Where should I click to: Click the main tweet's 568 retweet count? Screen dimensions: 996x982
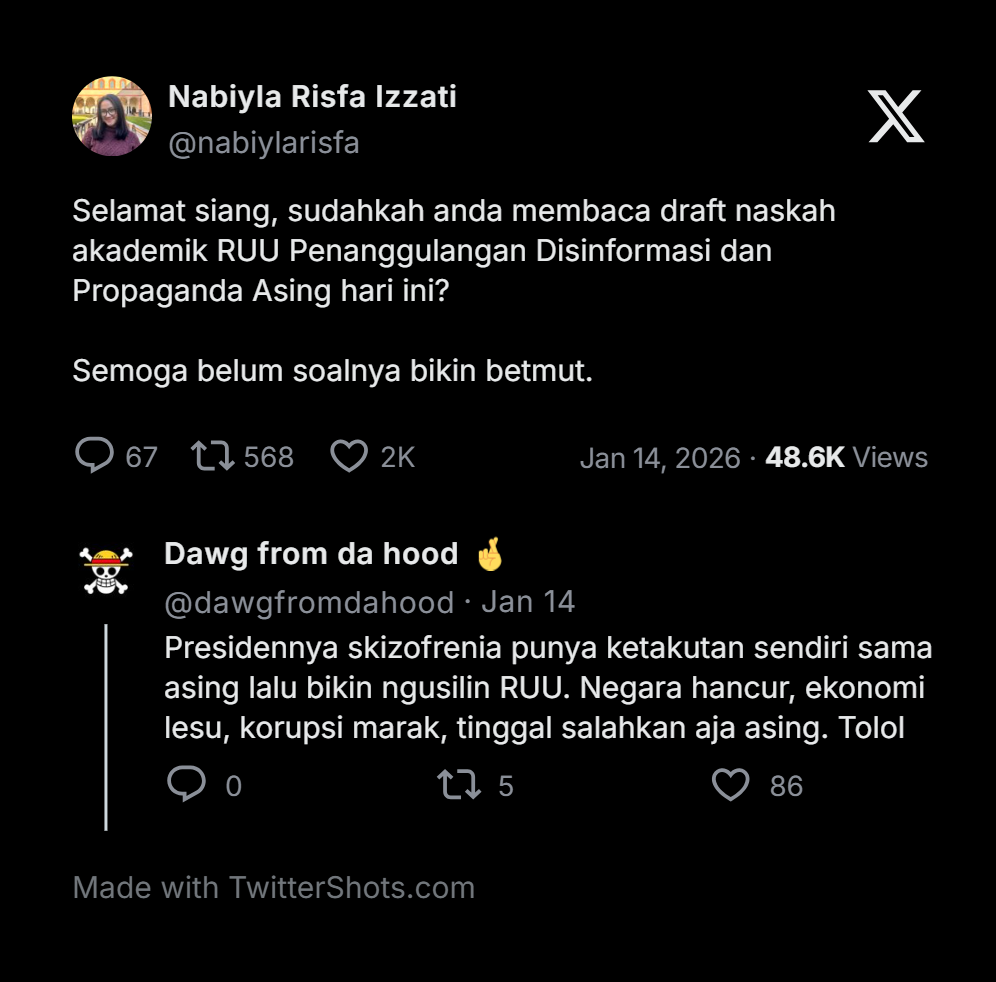click(269, 457)
